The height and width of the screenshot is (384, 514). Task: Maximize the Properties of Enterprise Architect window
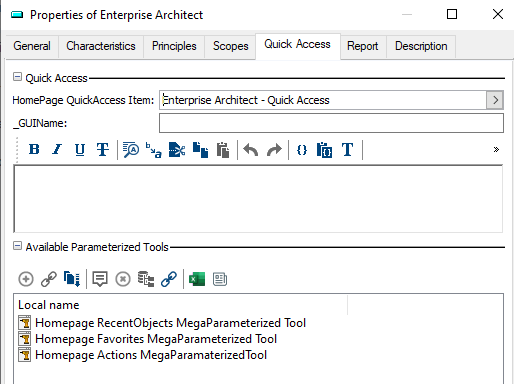point(452,14)
